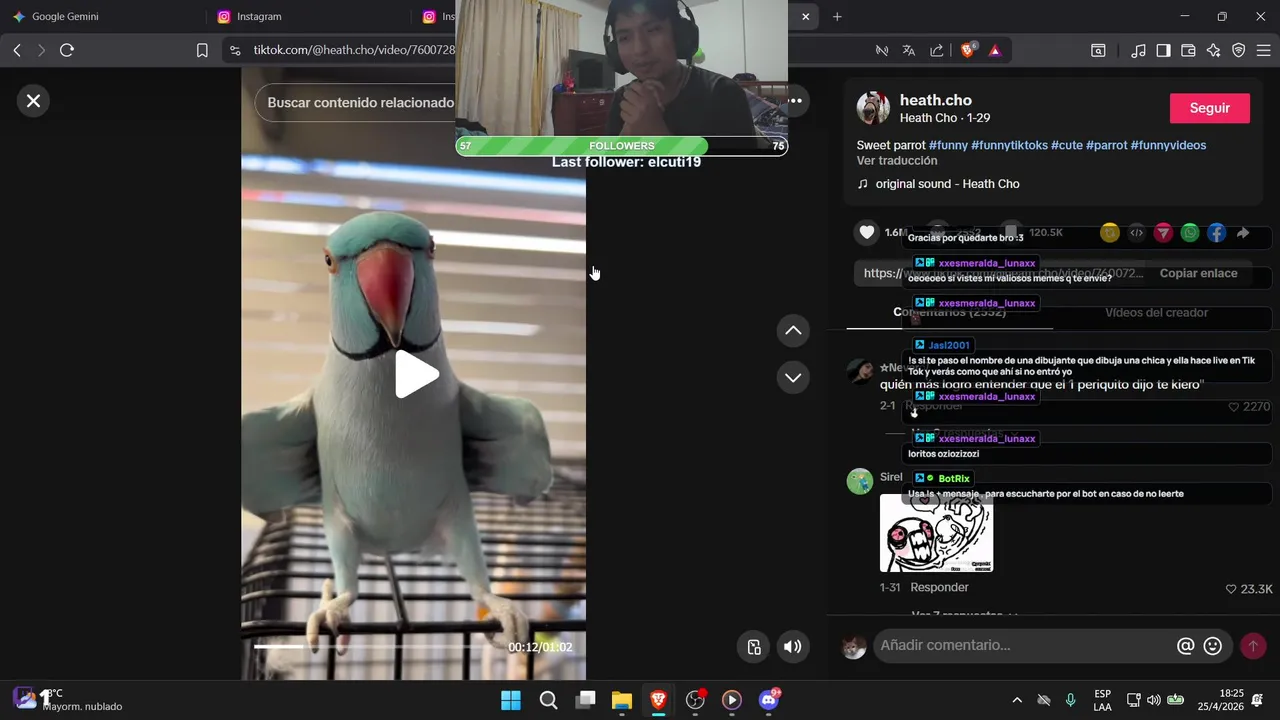Reload the page

point(67,50)
